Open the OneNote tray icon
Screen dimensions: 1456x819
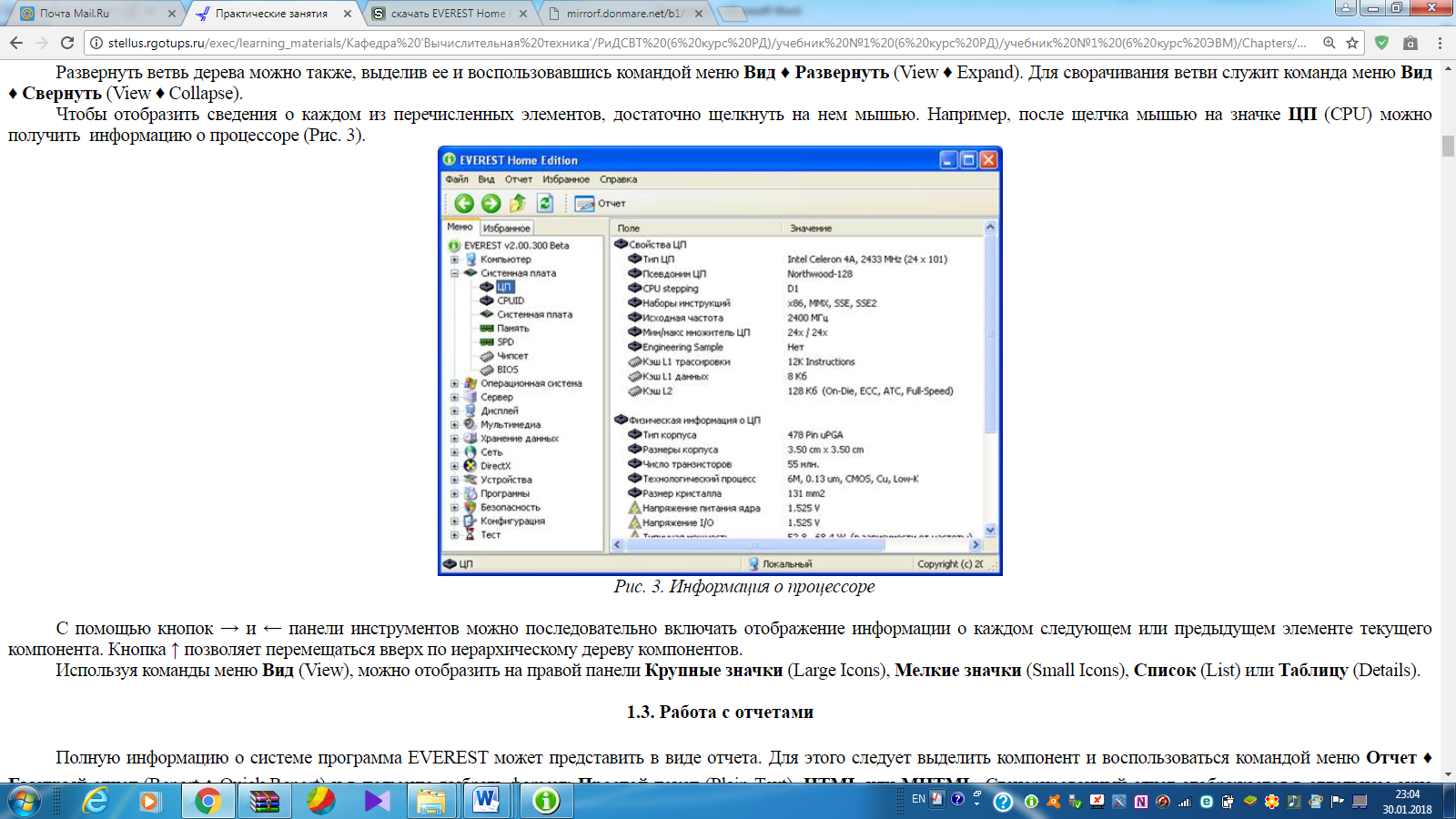pyautogui.click(x=1140, y=802)
